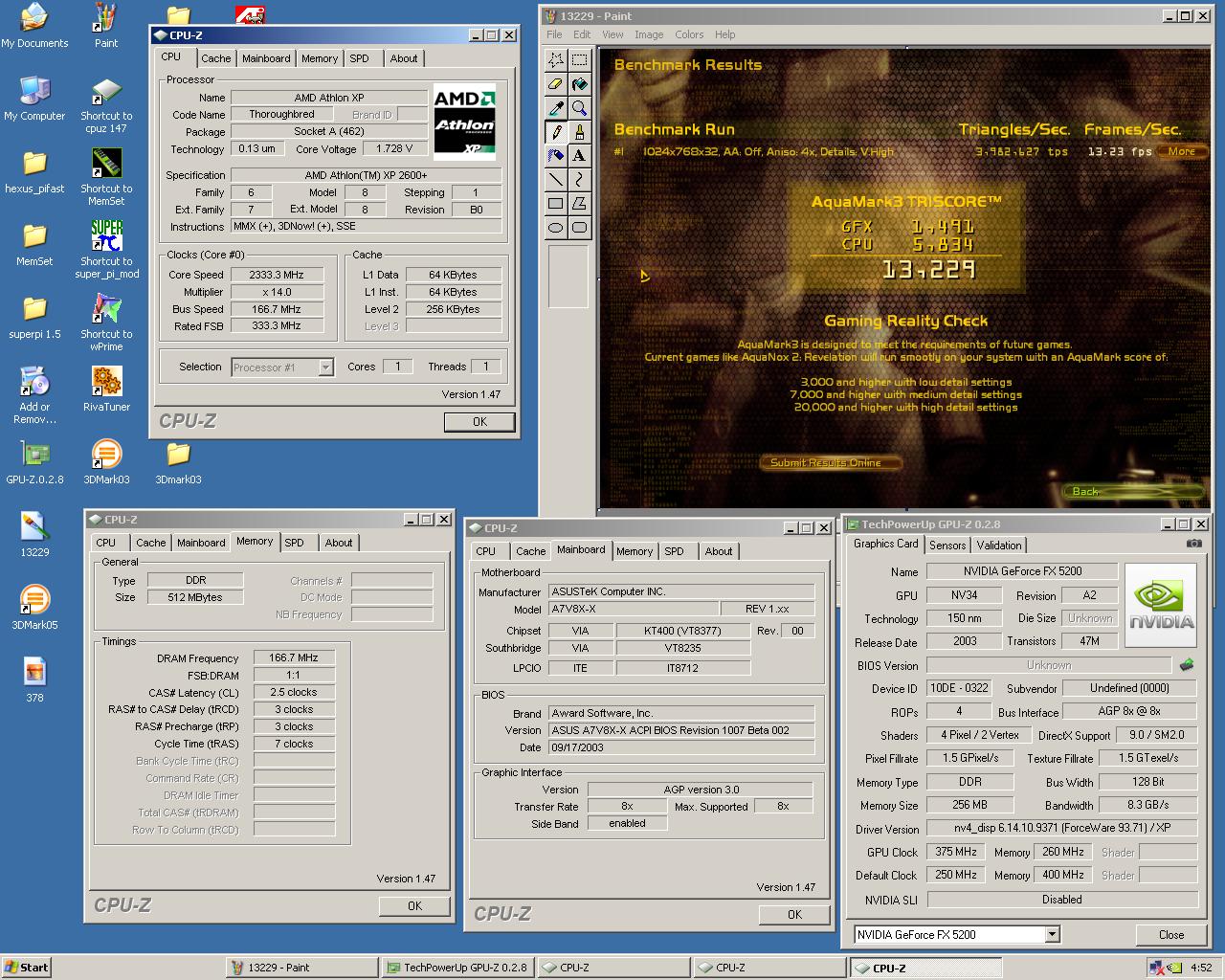
Task: Open the Validation tab in GPU-Z
Action: pyautogui.click(x=999, y=545)
